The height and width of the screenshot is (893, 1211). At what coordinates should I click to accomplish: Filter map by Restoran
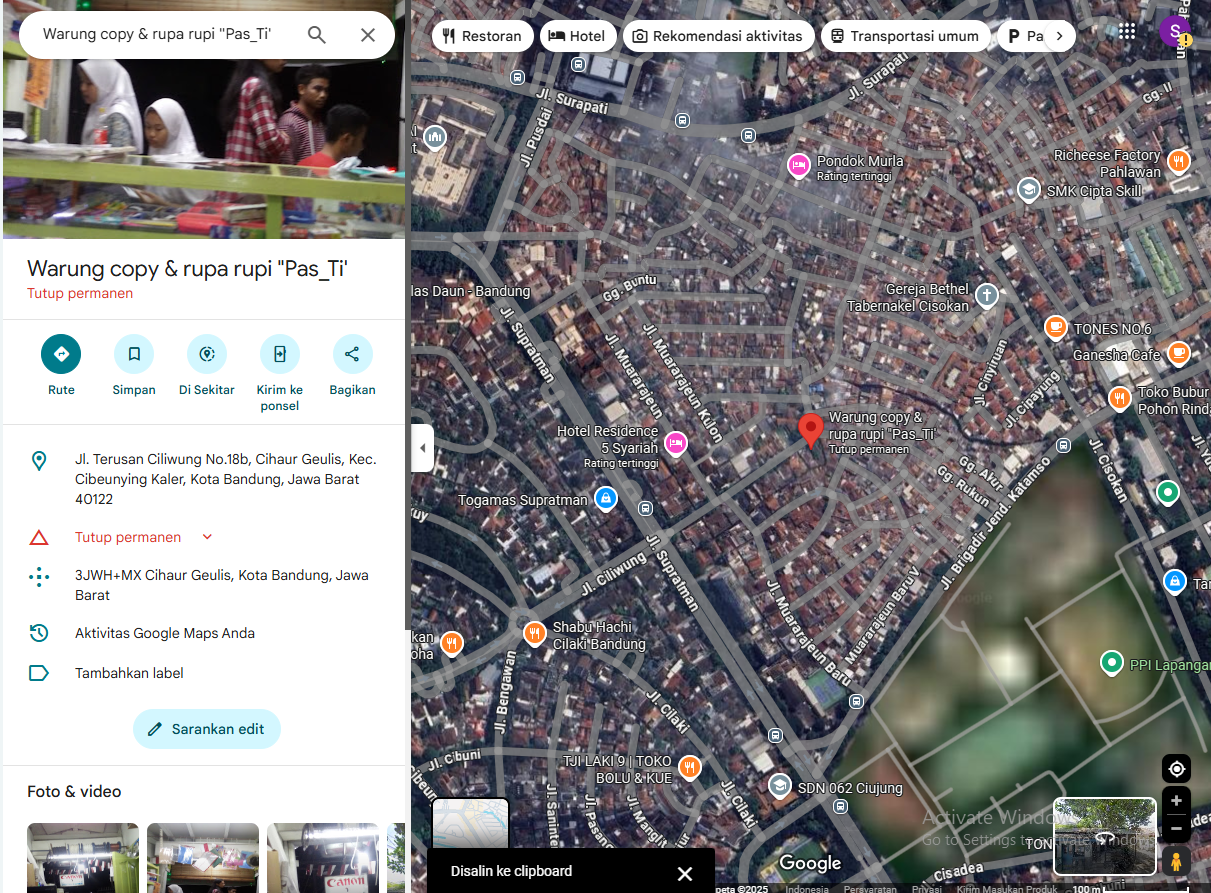pos(482,36)
